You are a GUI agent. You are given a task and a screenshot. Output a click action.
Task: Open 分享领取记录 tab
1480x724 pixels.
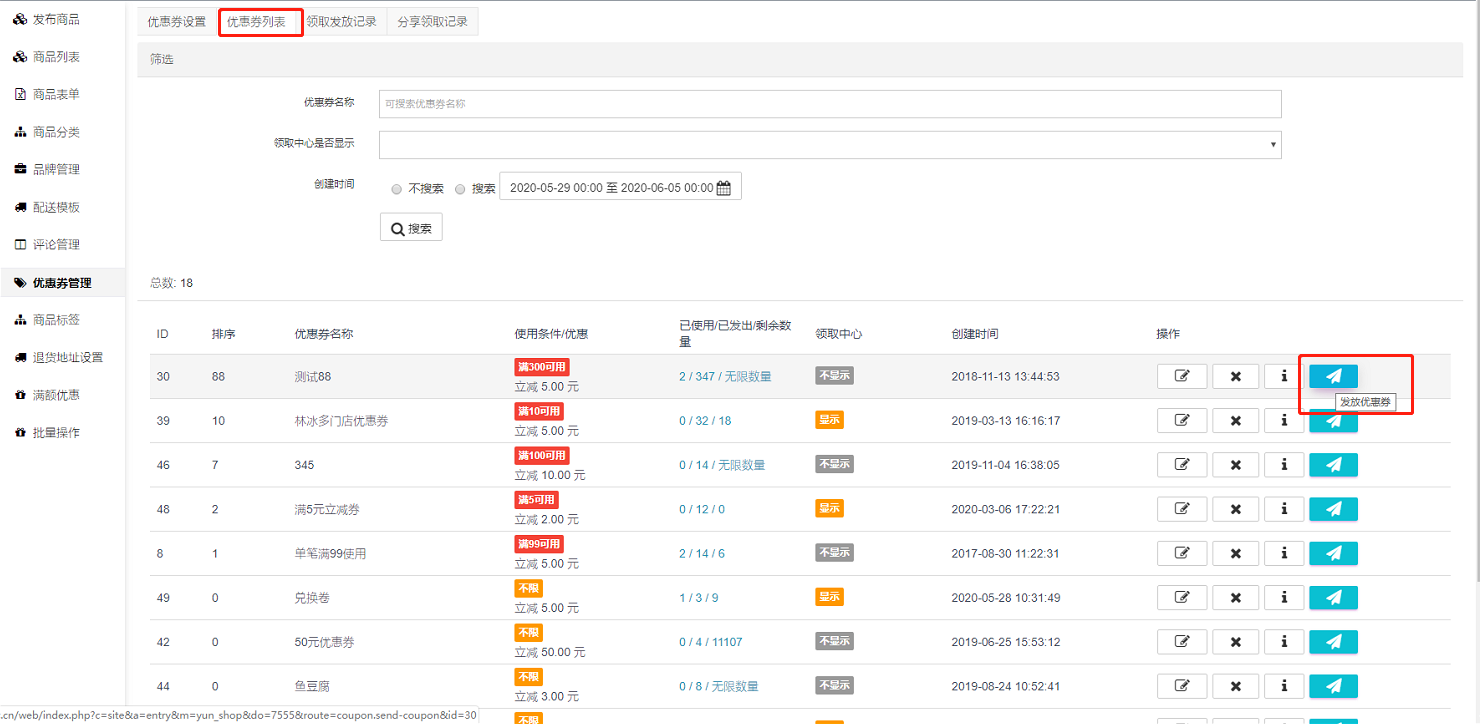coord(432,21)
